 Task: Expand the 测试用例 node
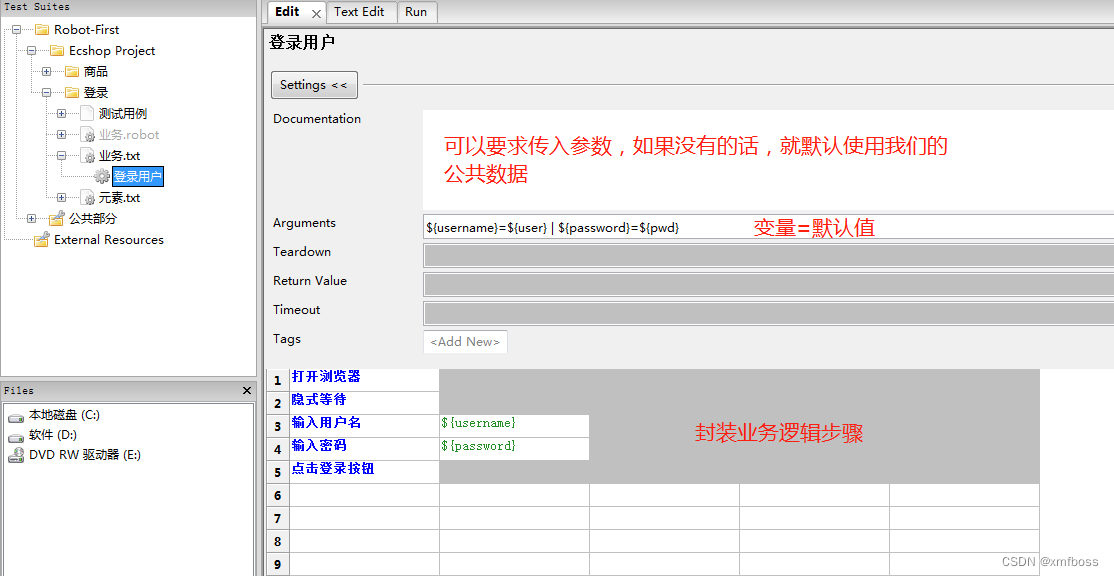pyautogui.click(x=61, y=114)
